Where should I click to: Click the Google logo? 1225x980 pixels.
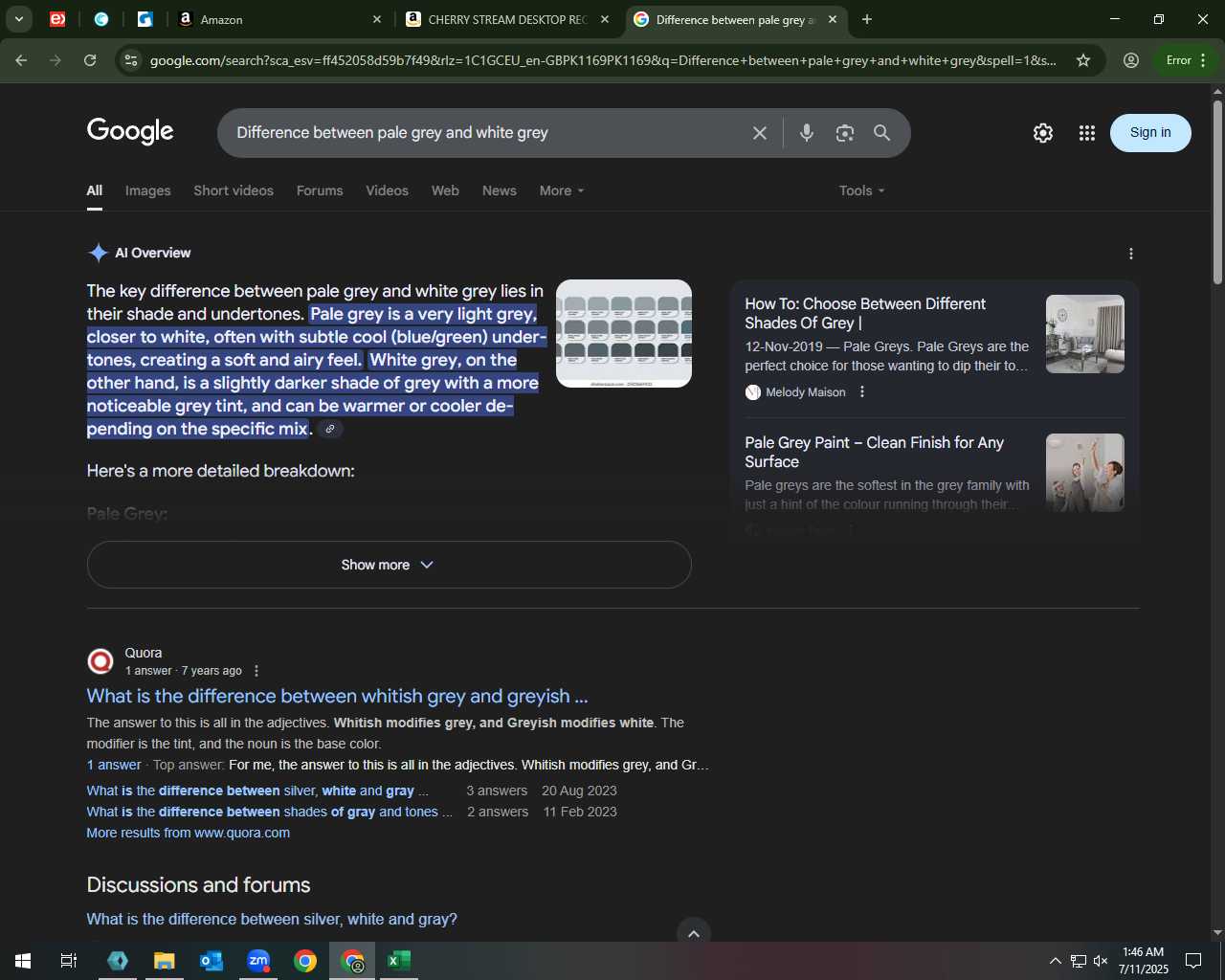tap(130, 132)
